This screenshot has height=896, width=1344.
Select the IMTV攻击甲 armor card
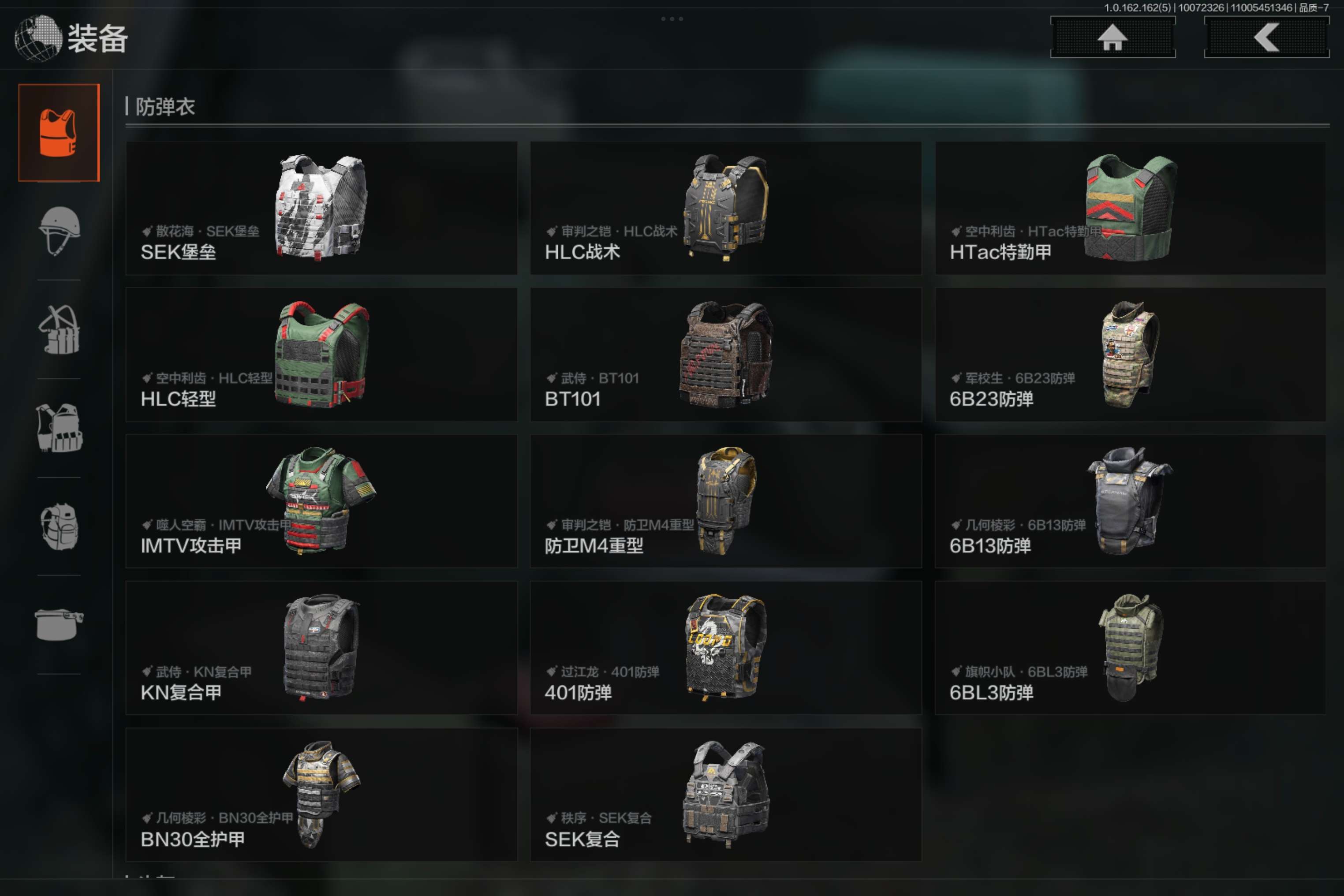(322, 501)
